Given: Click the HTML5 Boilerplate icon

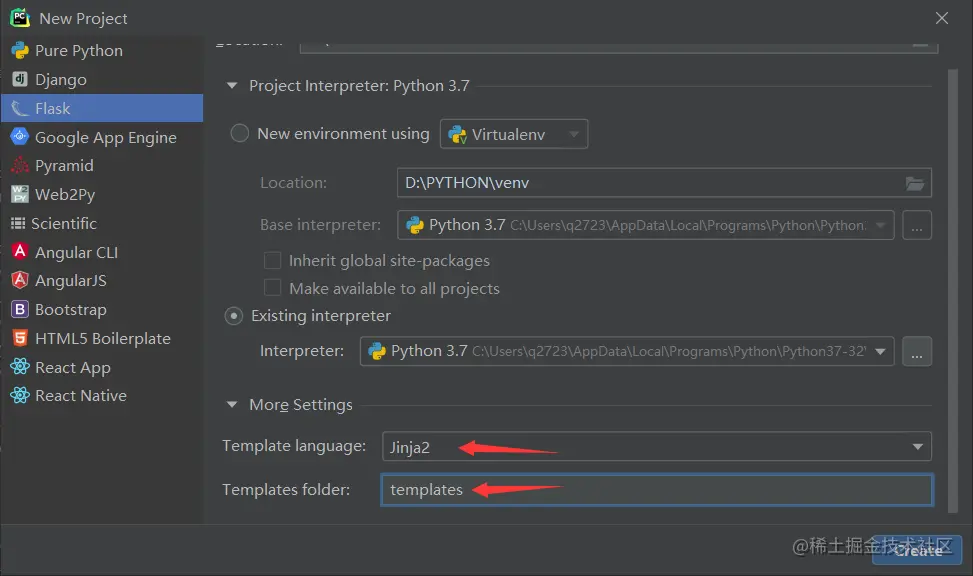Looking at the screenshot, I should (20, 338).
